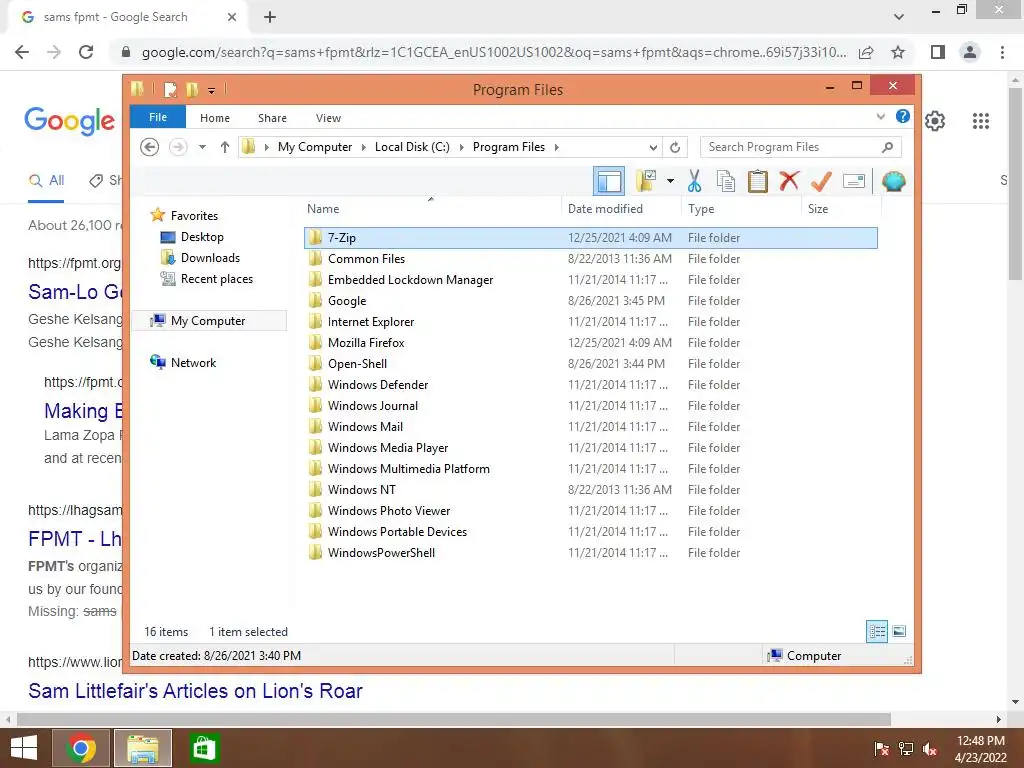1024x768 pixels.
Task: Click the Explorer Help question mark icon
Action: point(903,116)
